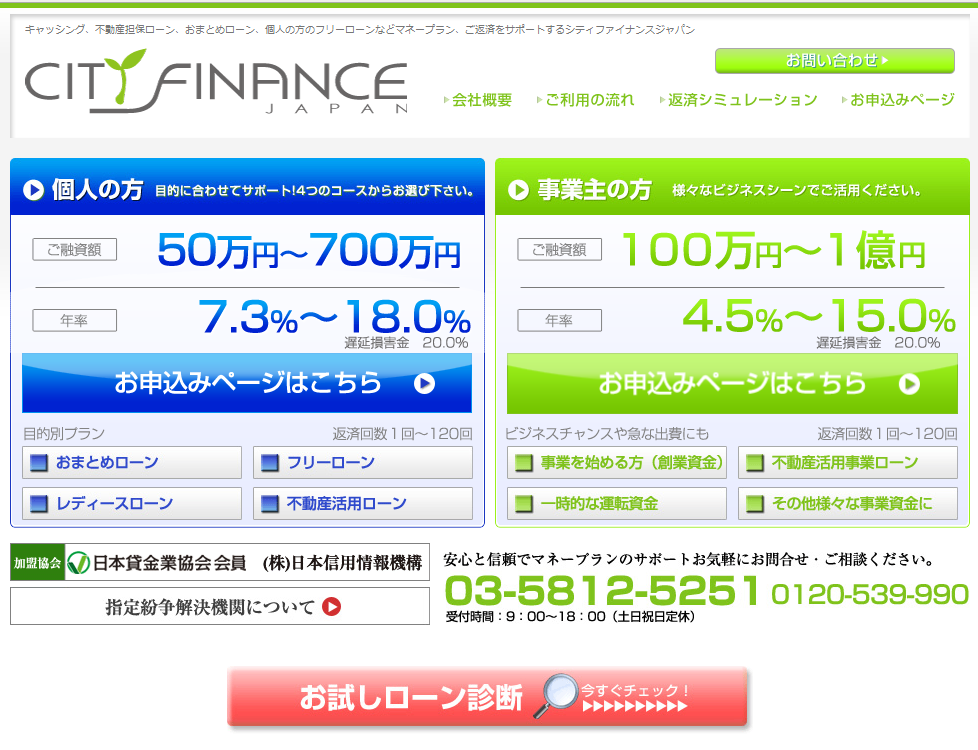Click the お試しローン診断 red banner
Image resolution: width=978 pixels, height=750 pixels.
(x=487, y=697)
